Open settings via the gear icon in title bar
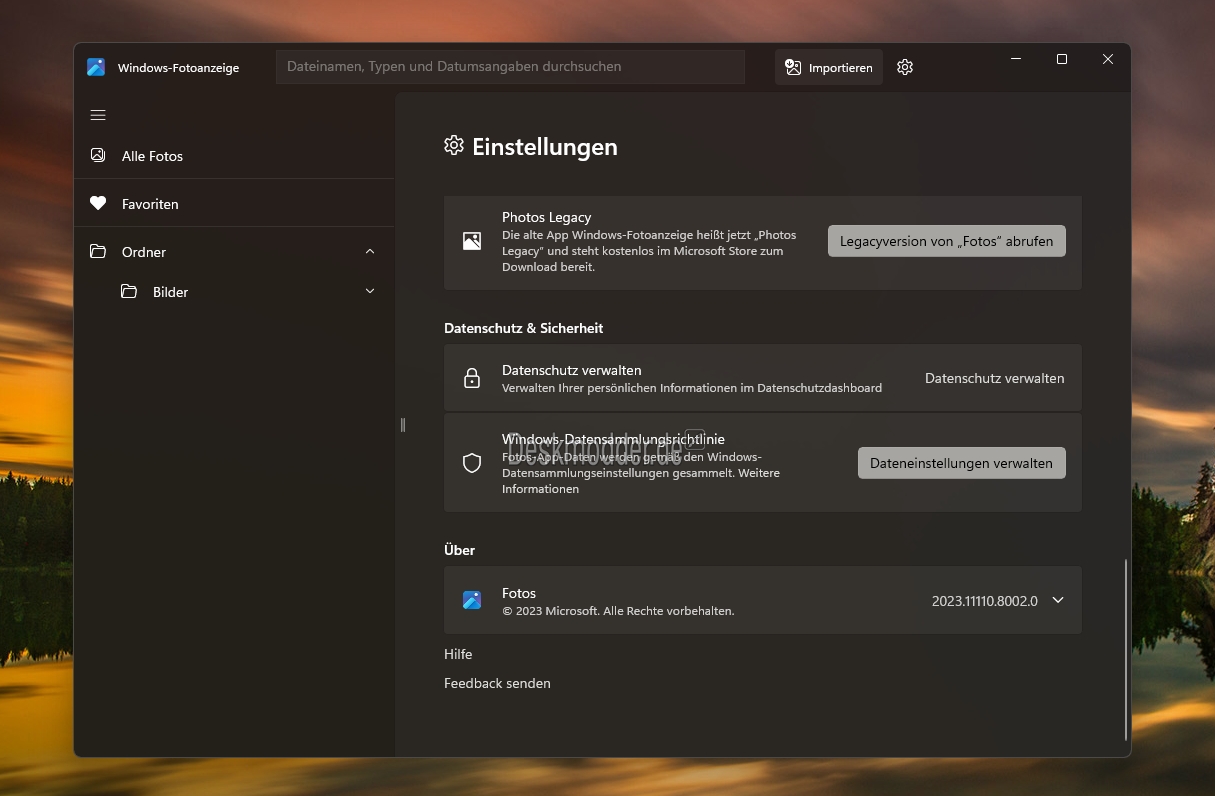The width and height of the screenshot is (1215, 796). pos(905,67)
